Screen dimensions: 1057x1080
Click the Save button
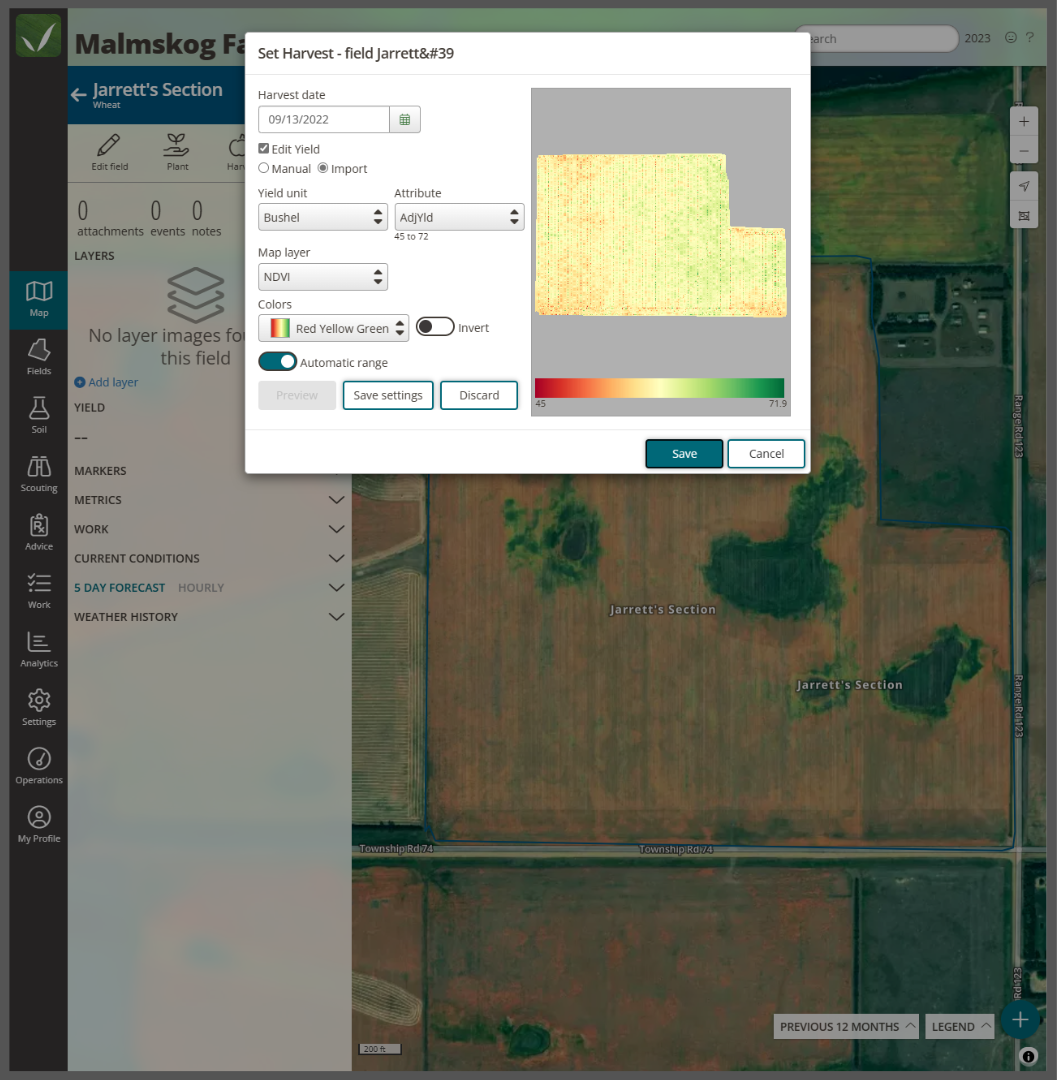pyautogui.click(x=684, y=453)
